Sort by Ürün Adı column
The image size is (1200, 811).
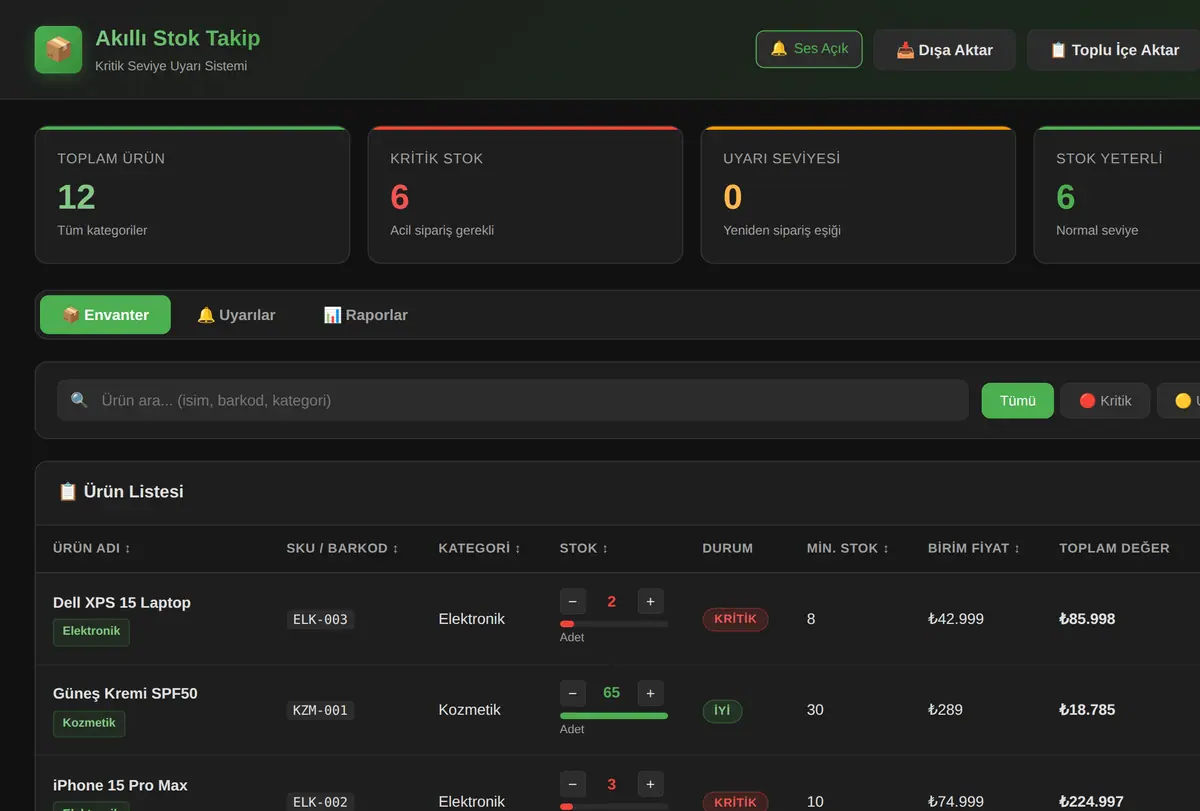tap(92, 548)
